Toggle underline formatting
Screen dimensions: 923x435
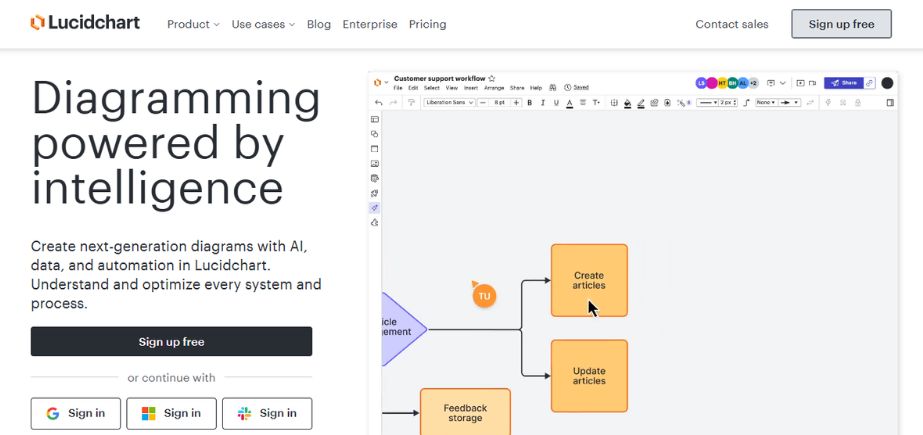click(x=556, y=102)
